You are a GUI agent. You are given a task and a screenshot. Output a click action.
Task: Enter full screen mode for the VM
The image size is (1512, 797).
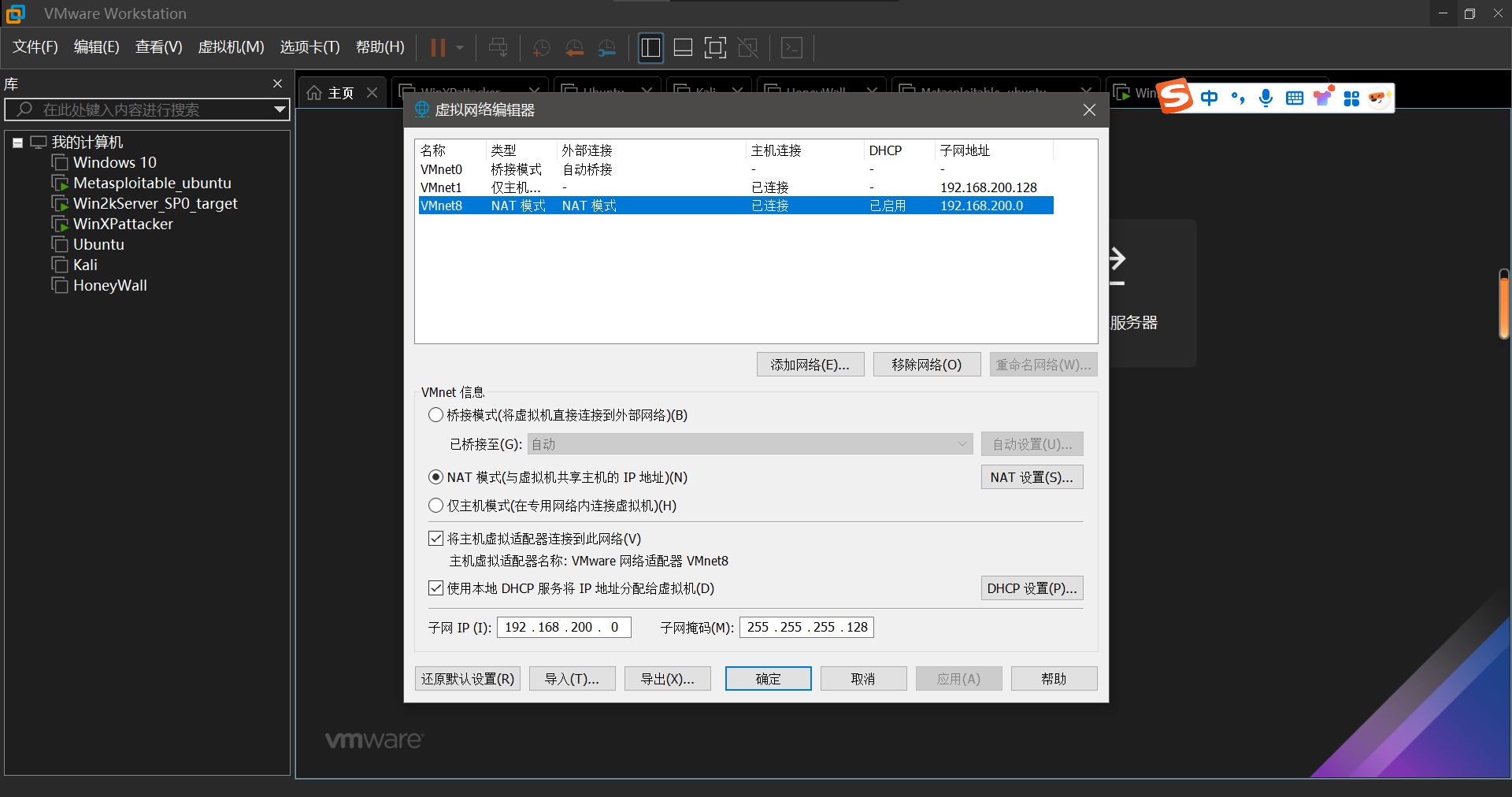pyautogui.click(x=715, y=47)
